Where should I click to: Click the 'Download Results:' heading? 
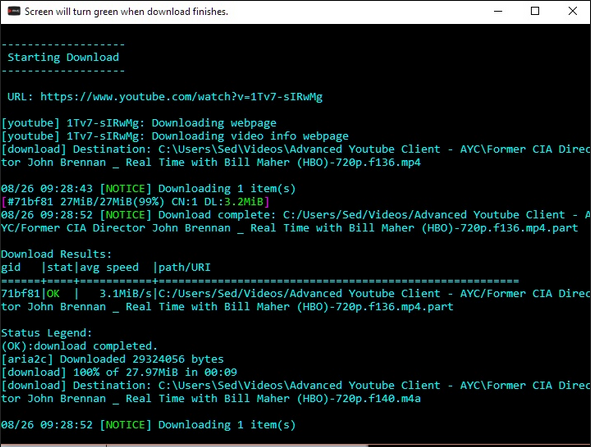click(x=57, y=254)
